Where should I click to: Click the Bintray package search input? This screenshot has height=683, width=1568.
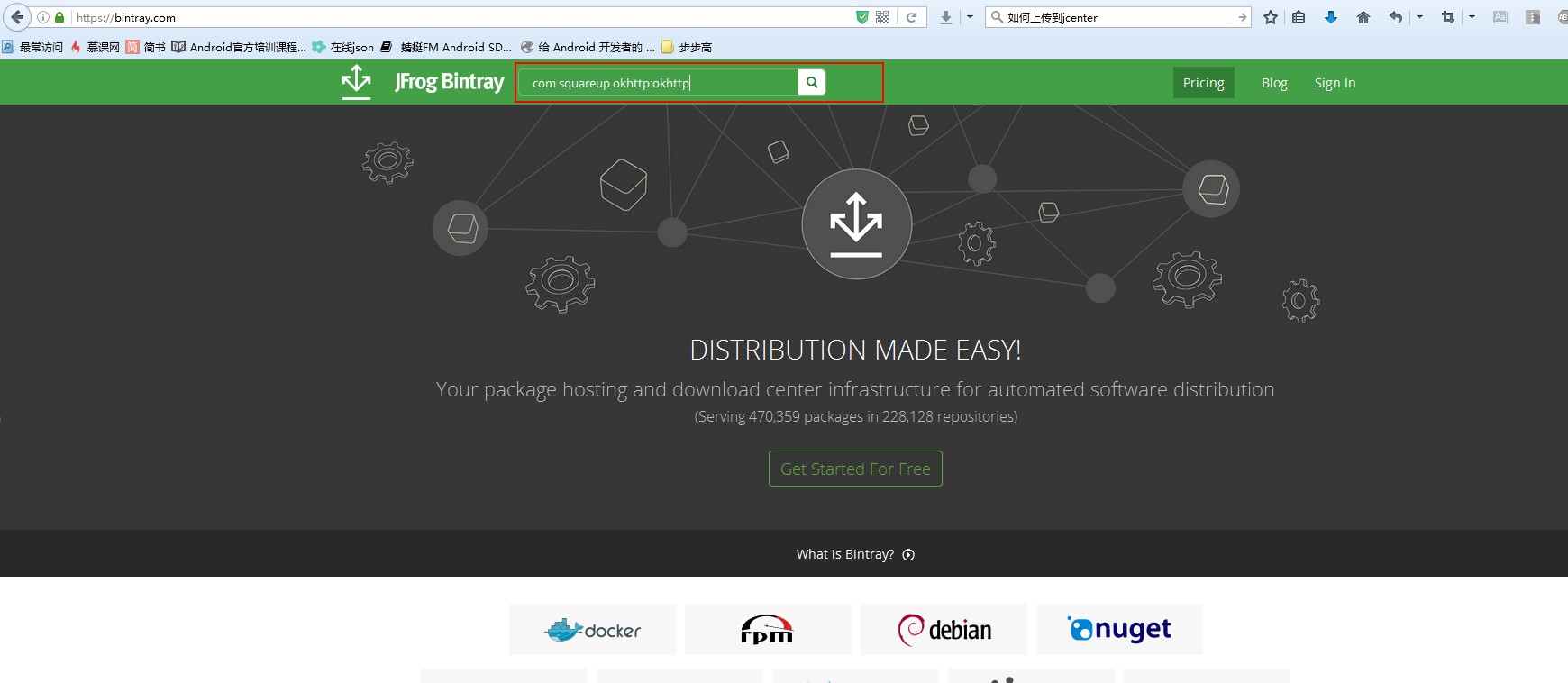[659, 83]
